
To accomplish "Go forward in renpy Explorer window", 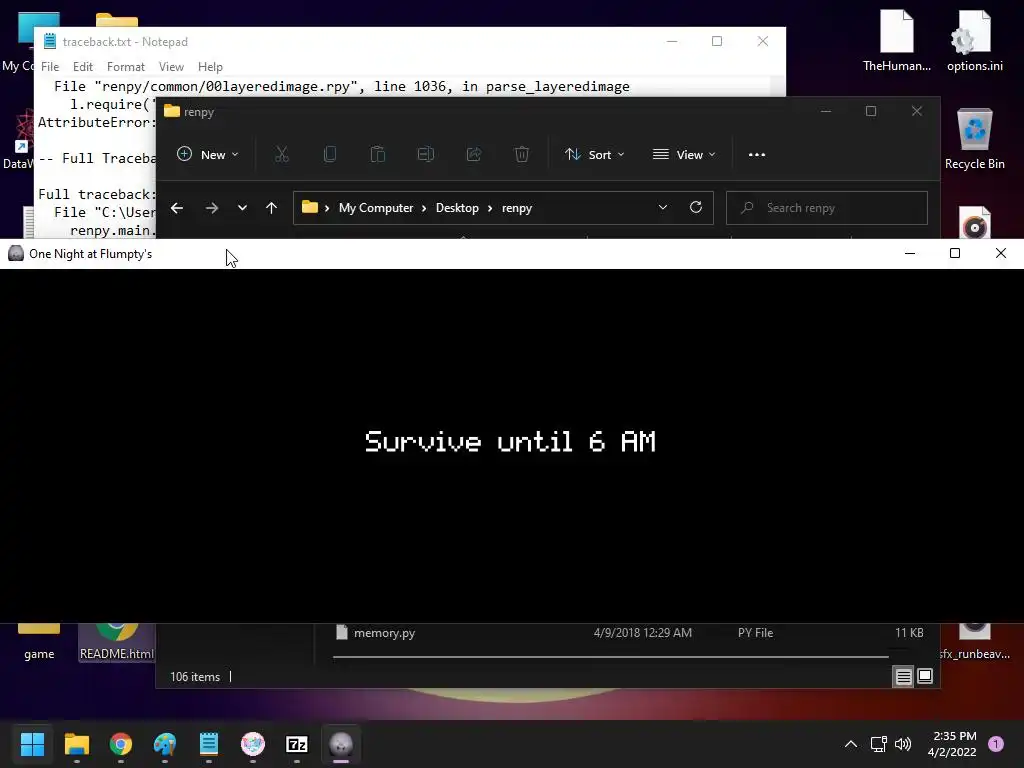I will click(x=212, y=208).
